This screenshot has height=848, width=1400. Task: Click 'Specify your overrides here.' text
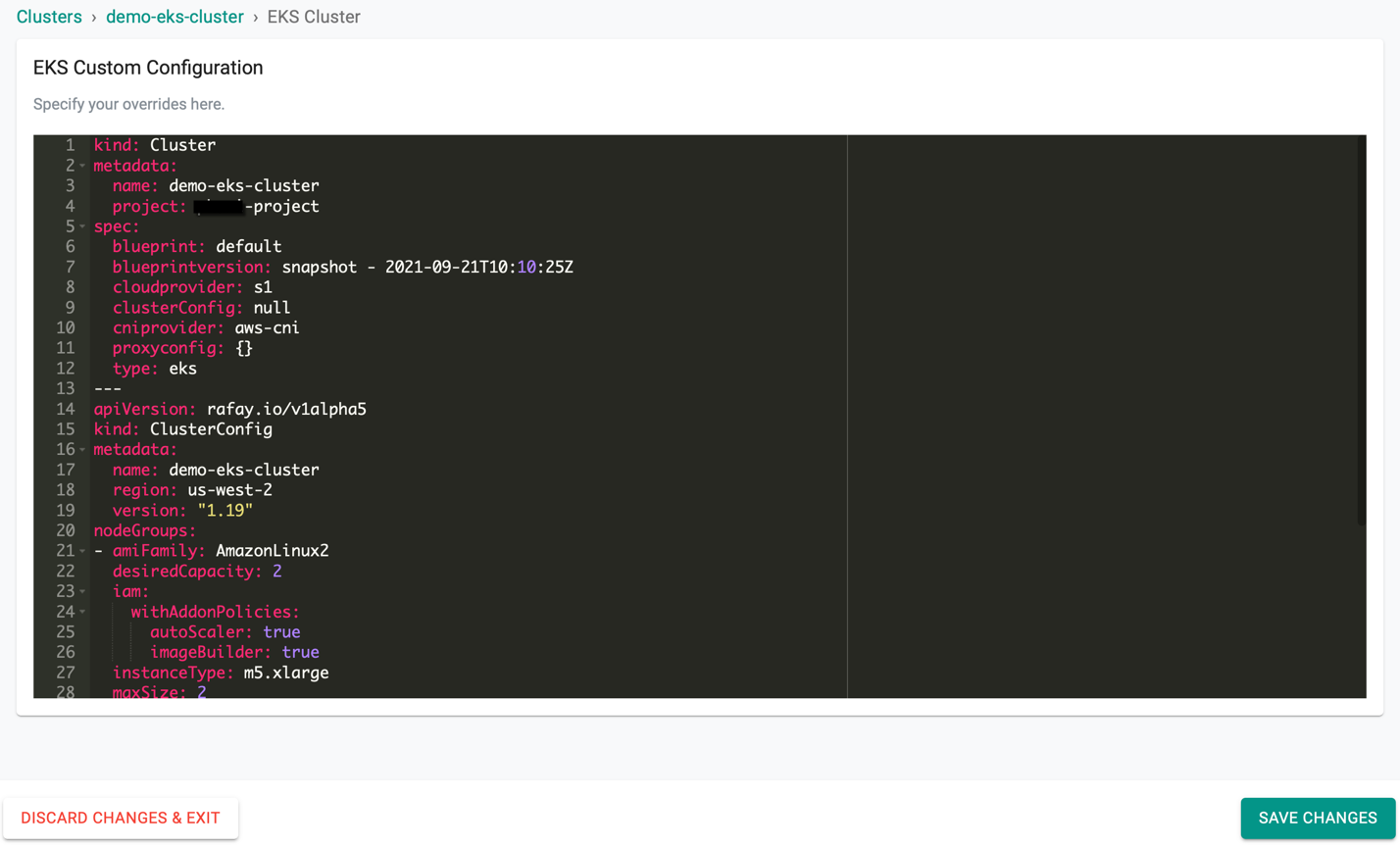point(128,104)
